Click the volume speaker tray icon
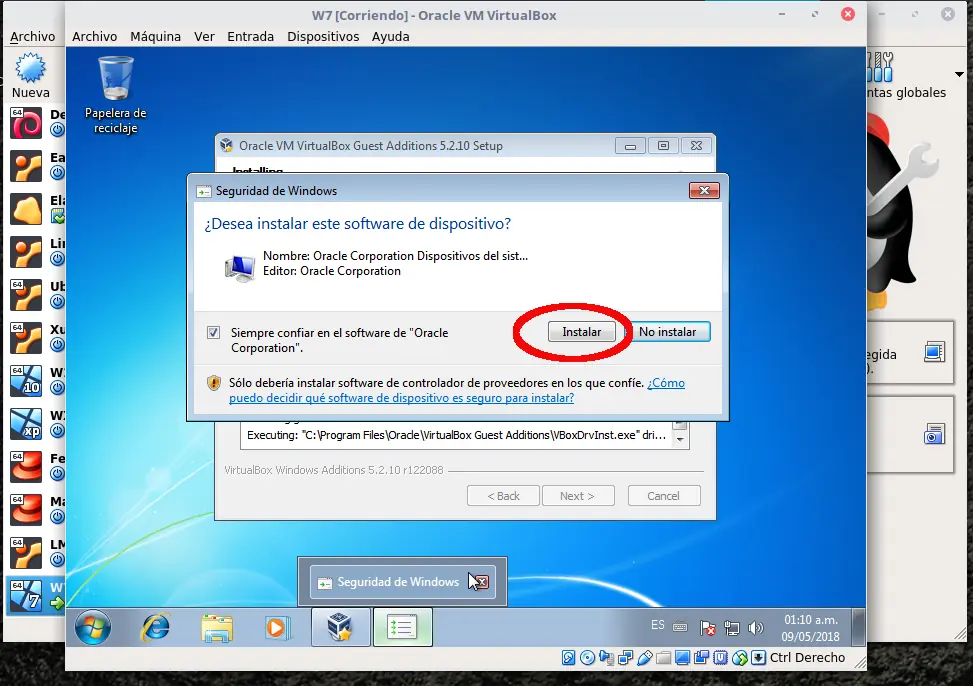 (x=755, y=628)
